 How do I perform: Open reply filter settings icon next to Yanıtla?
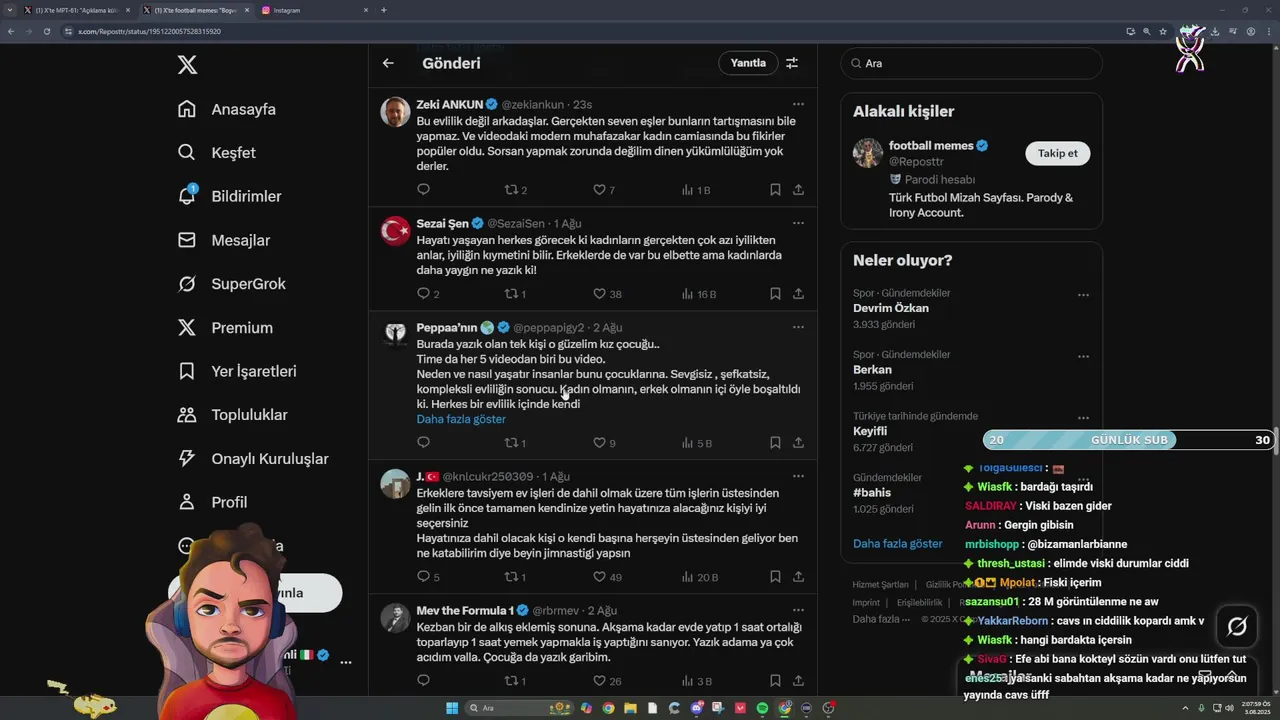point(792,63)
